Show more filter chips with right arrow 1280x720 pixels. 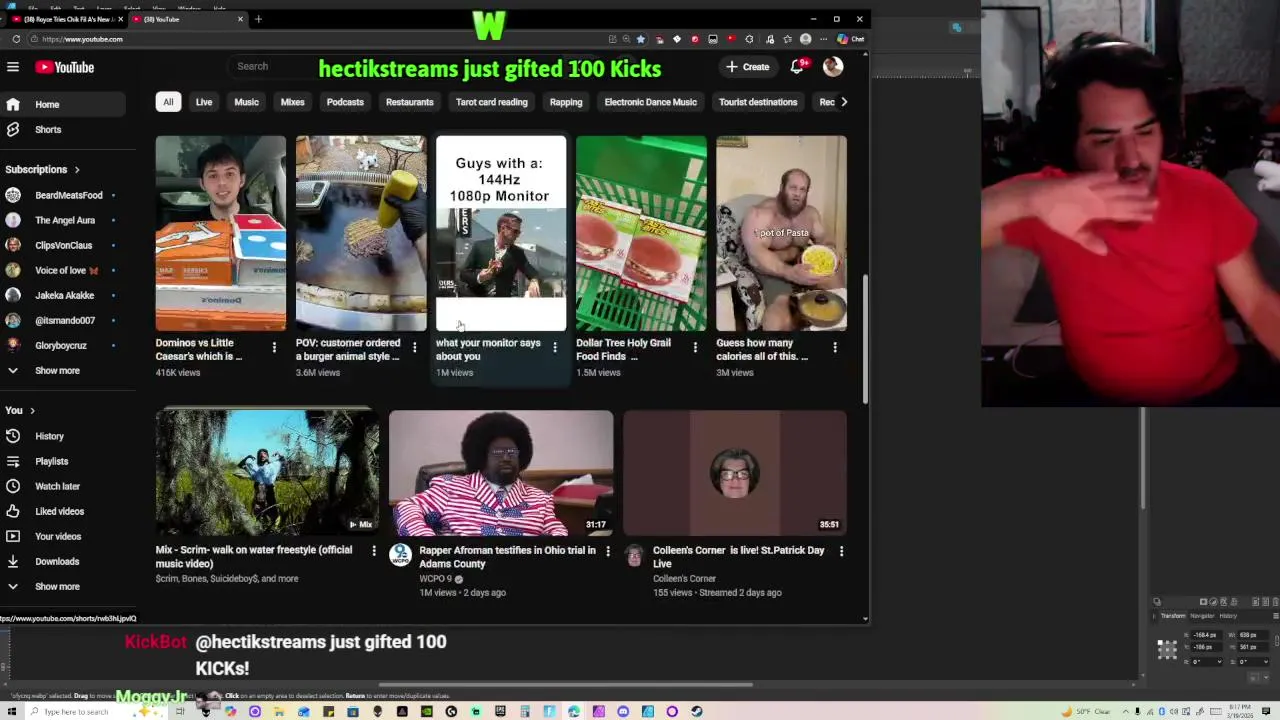[x=844, y=102]
